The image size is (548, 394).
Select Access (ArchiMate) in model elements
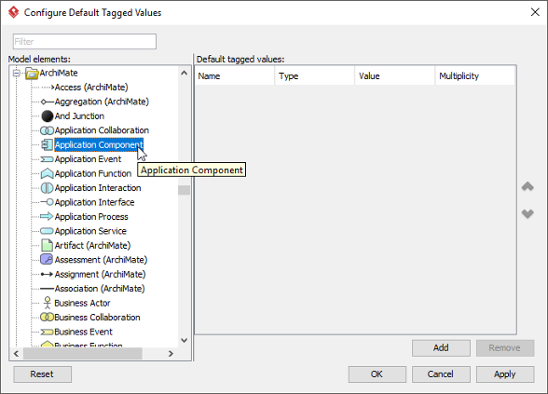[x=92, y=87]
